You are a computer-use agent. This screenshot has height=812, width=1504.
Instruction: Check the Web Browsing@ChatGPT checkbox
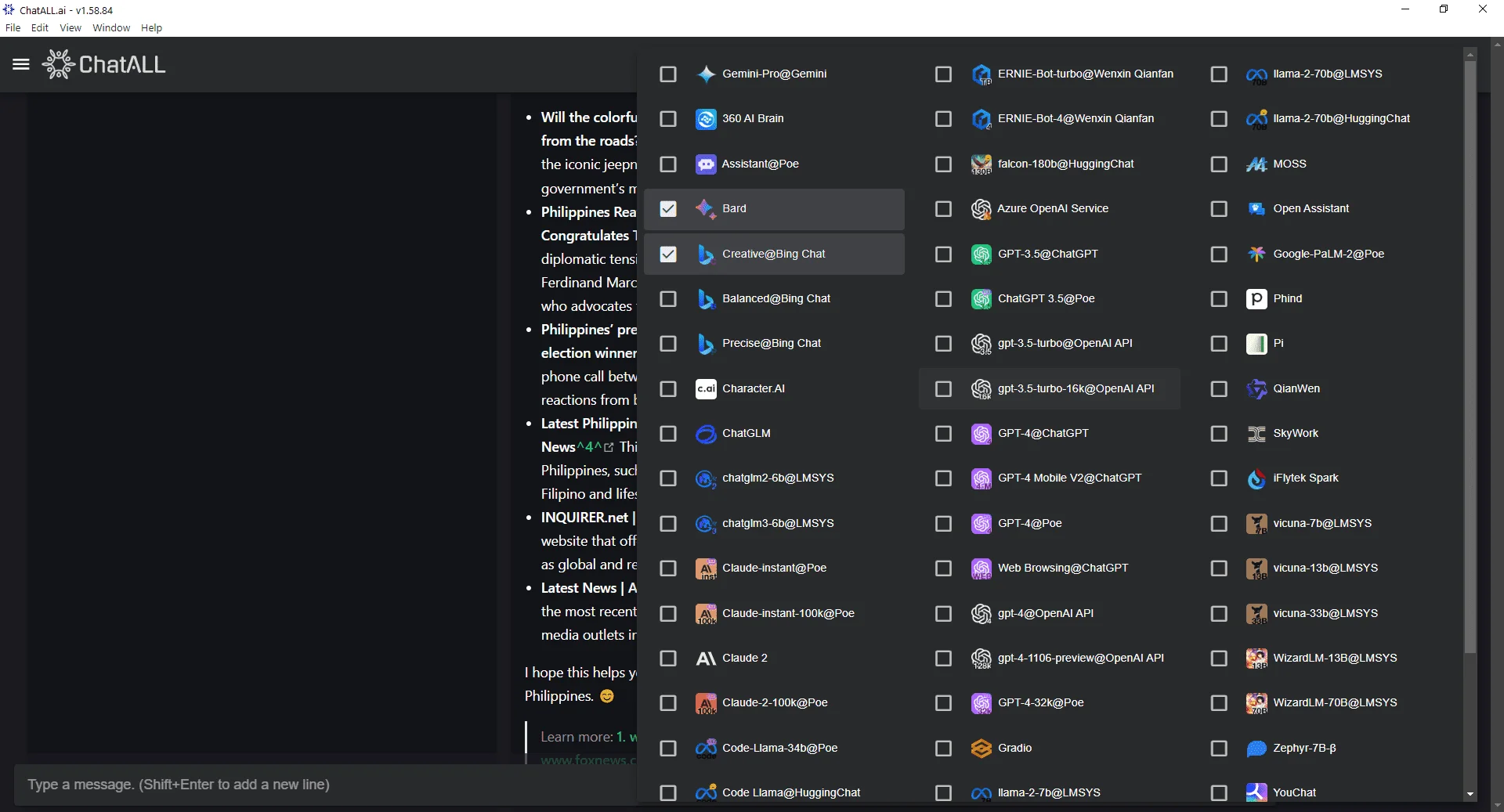click(x=944, y=568)
